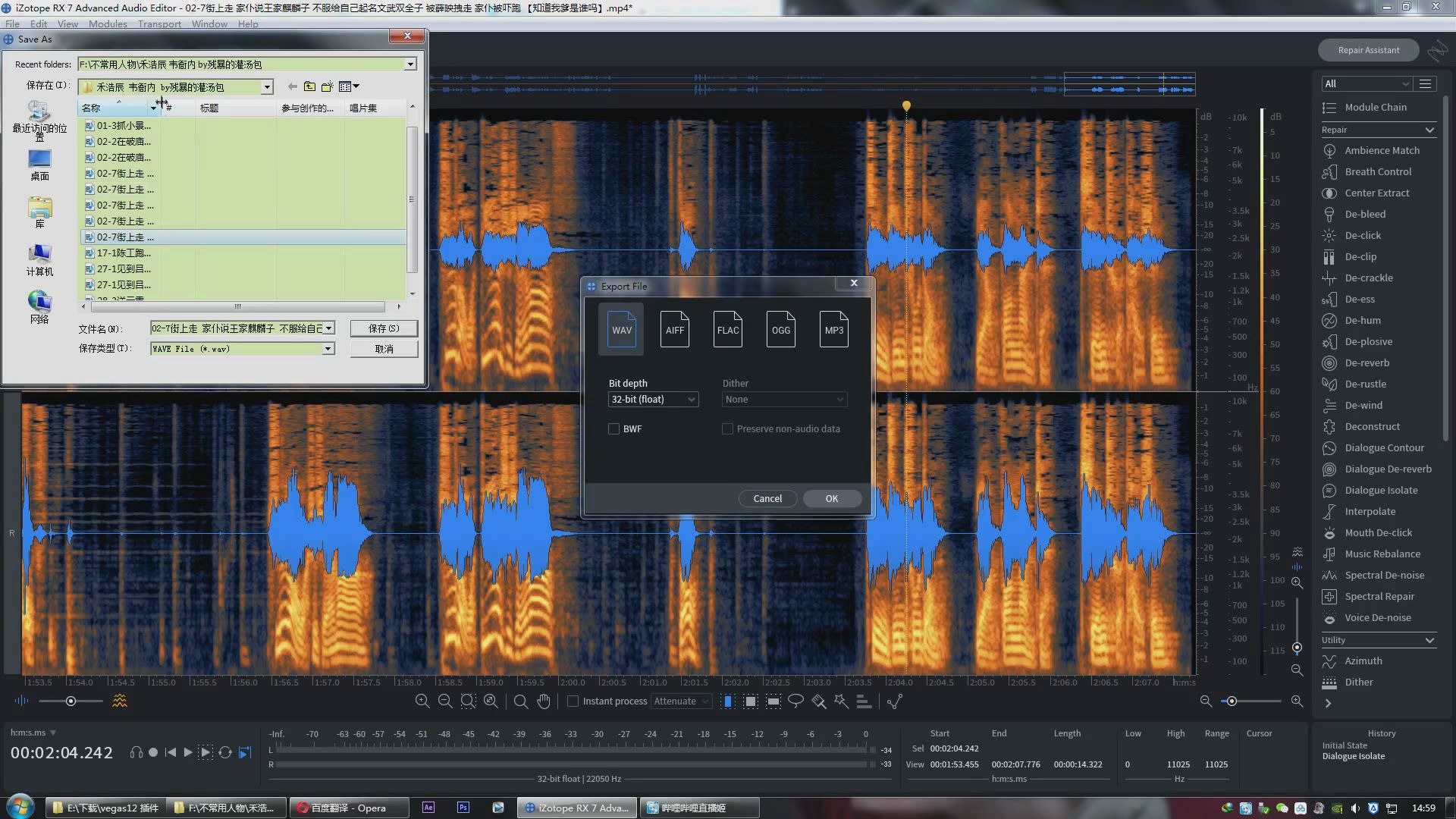Enable the BWF checkbox
The height and width of the screenshot is (819, 1456).
[x=613, y=428]
